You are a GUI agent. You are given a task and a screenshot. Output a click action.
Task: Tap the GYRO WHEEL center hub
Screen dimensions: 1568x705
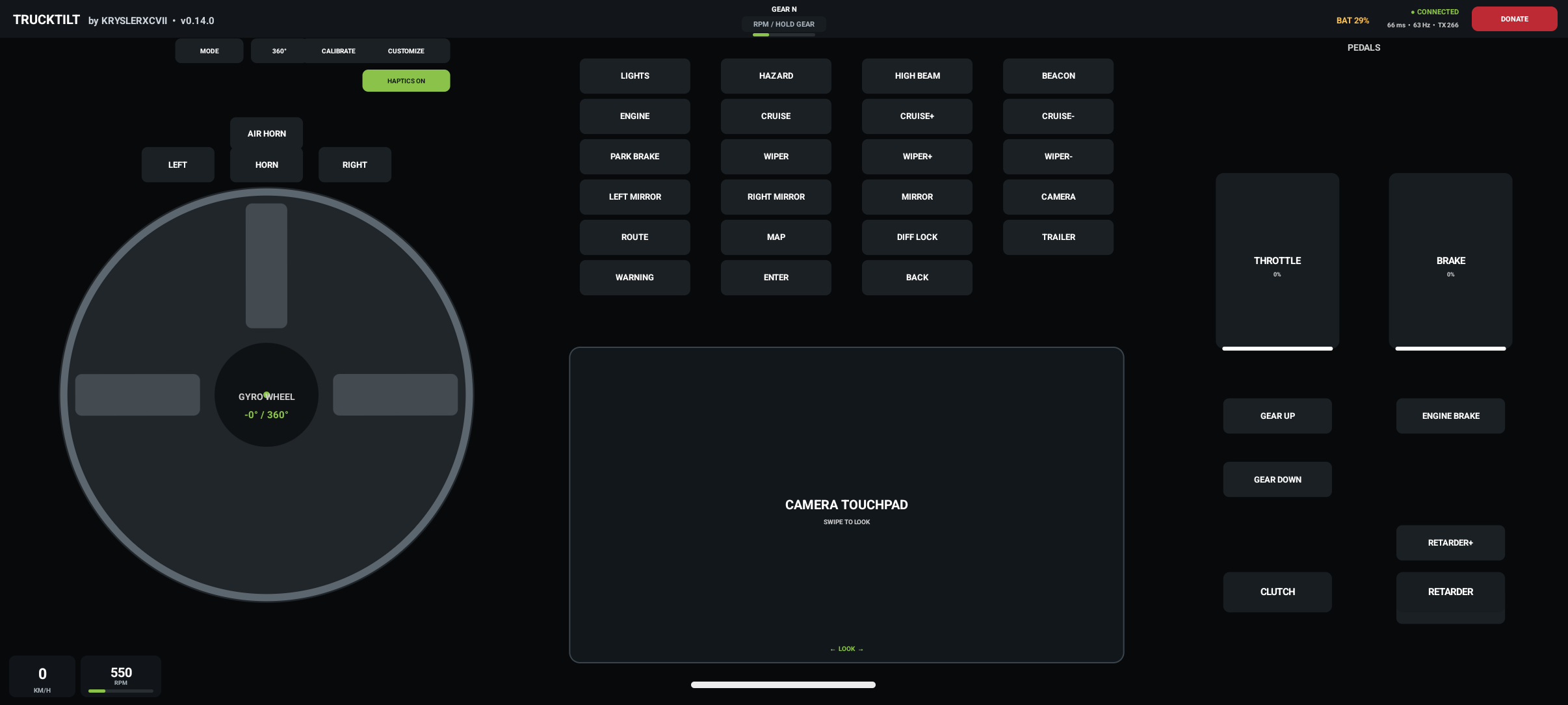point(267,395)
